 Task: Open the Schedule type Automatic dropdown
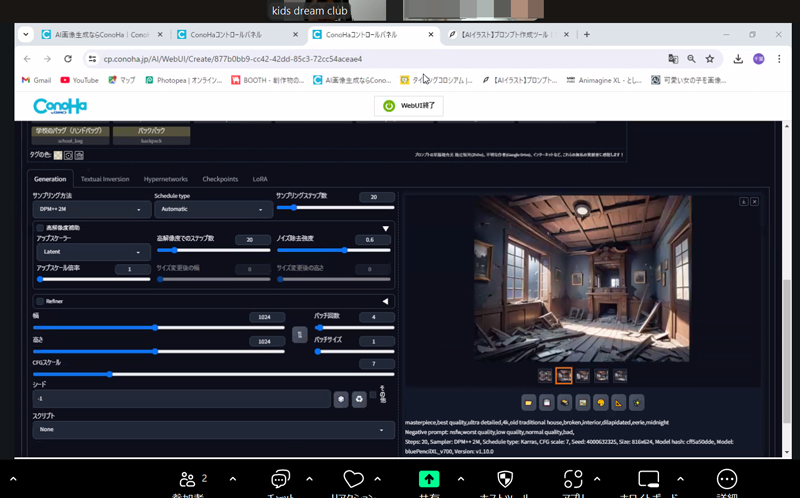213,210
